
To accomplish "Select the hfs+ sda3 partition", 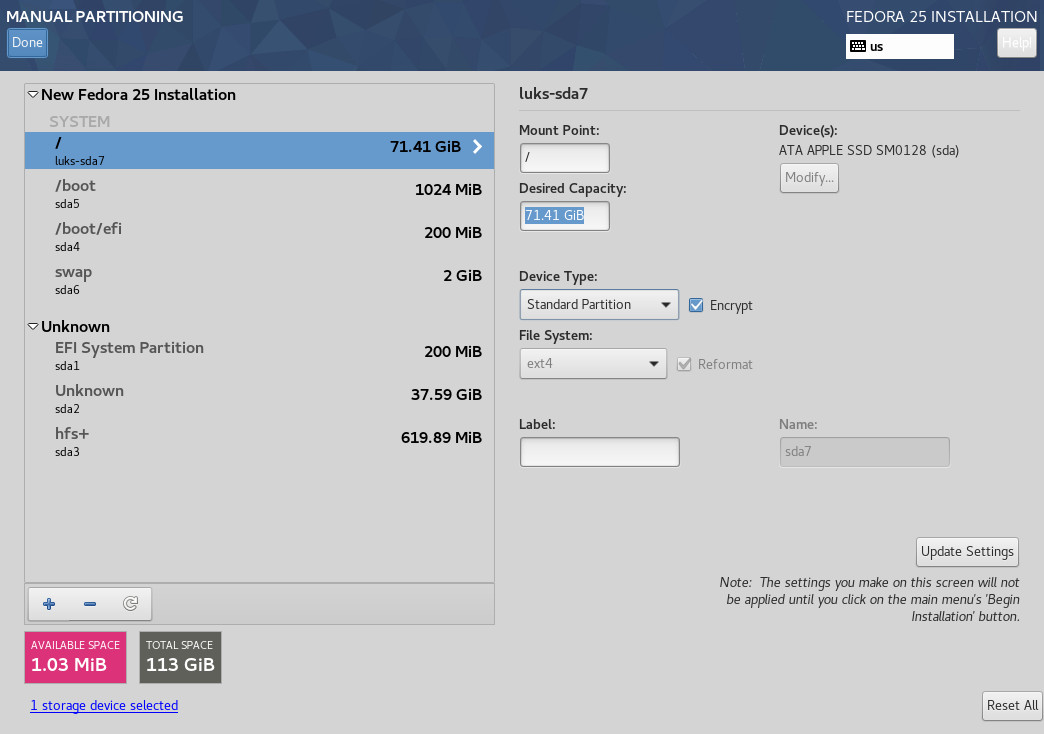I will click(260, 442).
